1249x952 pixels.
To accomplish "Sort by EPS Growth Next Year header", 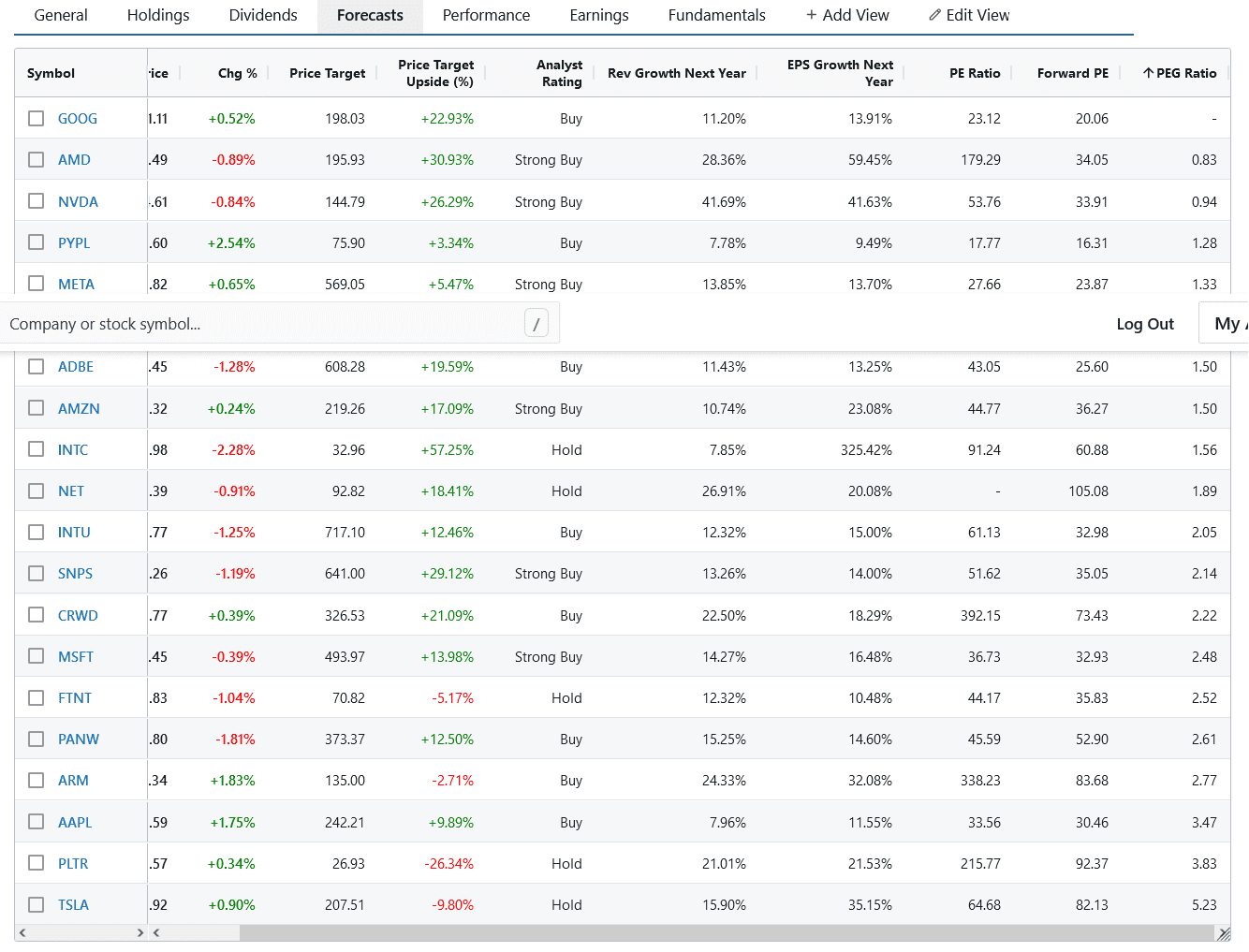I will (x=840, y=73).
